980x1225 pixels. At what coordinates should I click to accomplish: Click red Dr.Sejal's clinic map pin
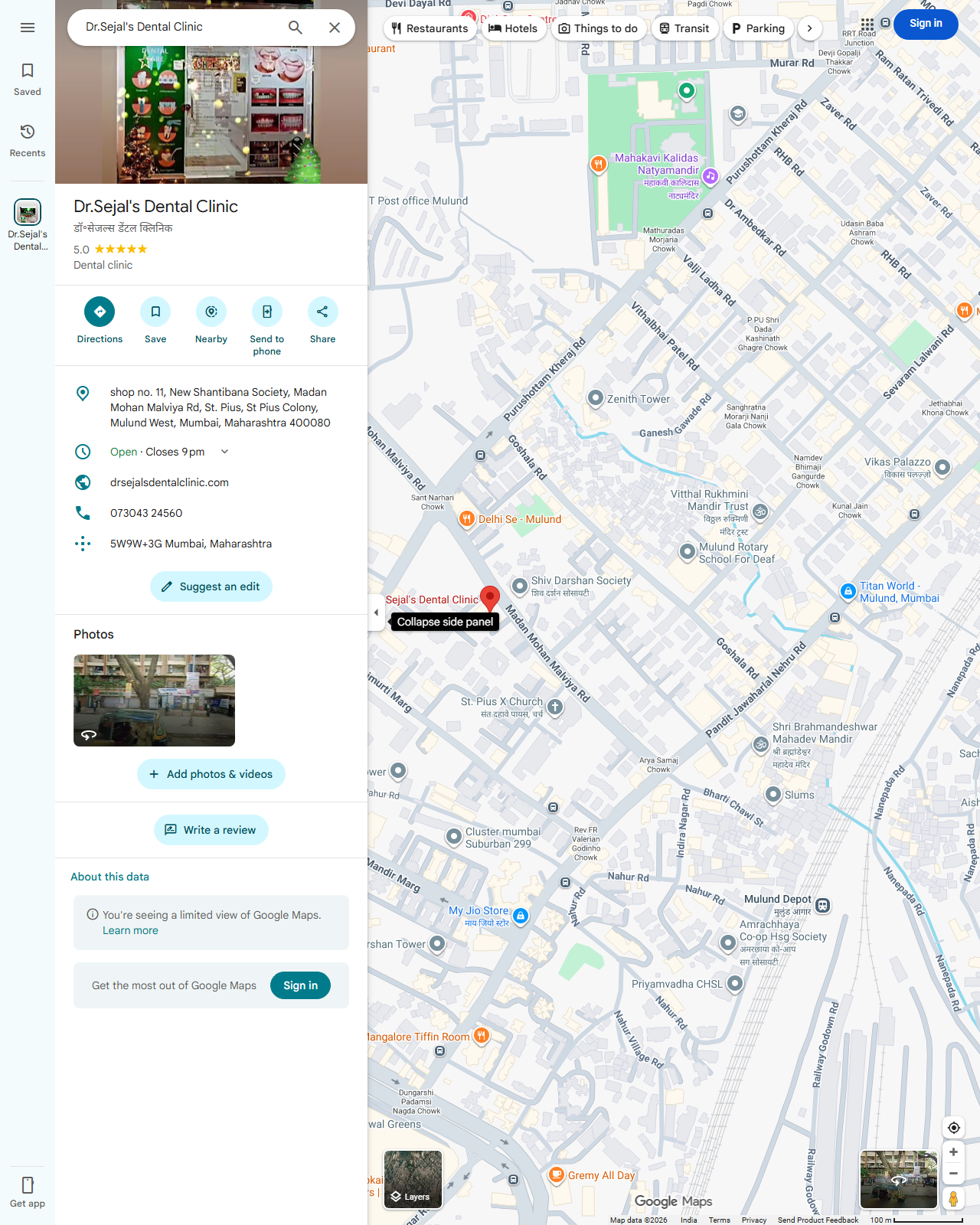pyautogui.click(x=490, y=598)
